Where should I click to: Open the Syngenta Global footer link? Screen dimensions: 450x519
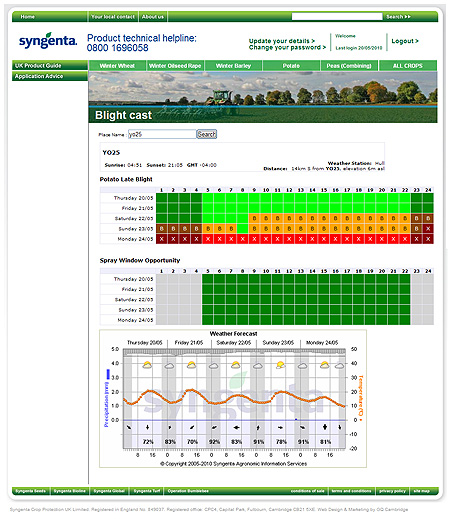point(109,491)
